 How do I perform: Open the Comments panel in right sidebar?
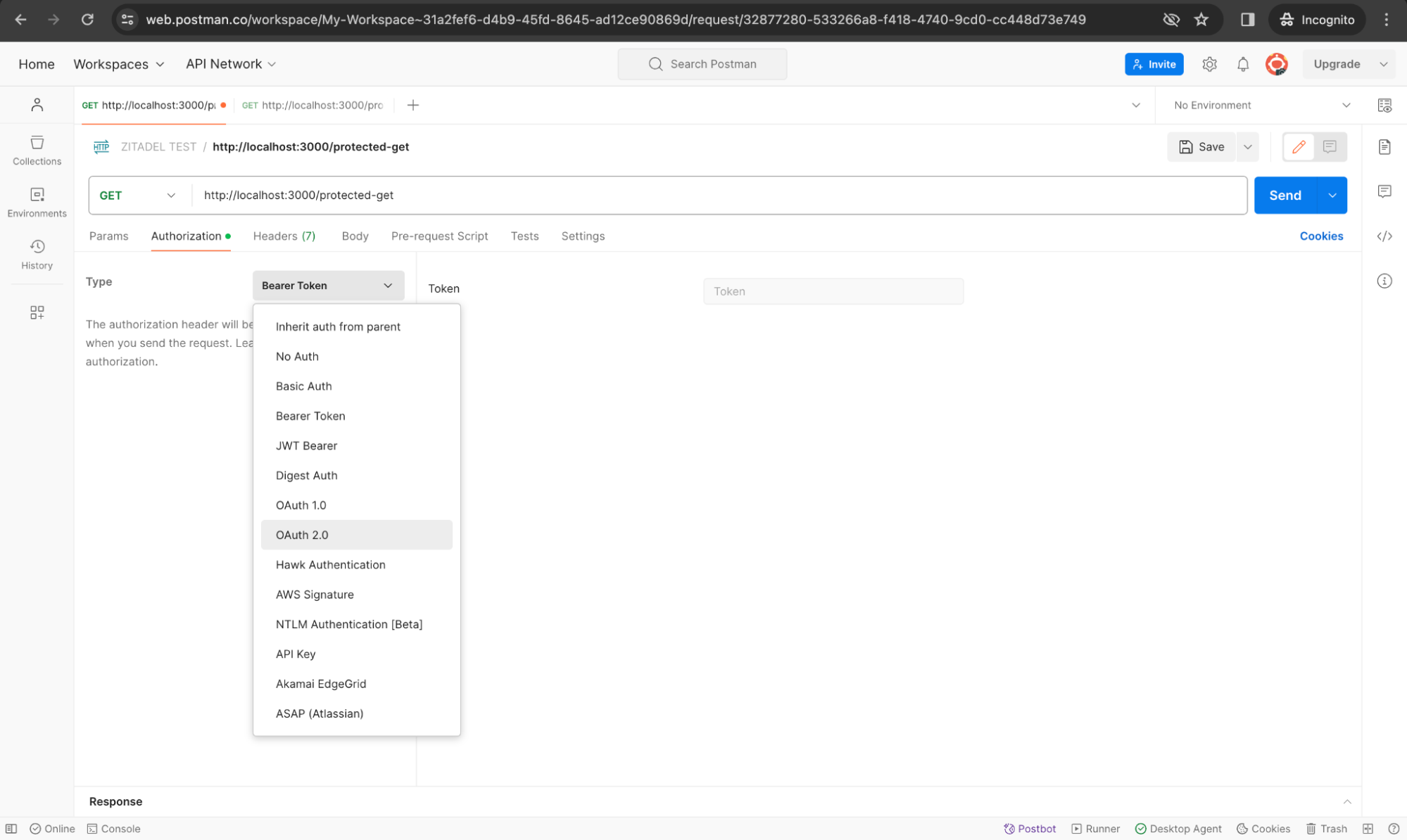coord(1384,191)
